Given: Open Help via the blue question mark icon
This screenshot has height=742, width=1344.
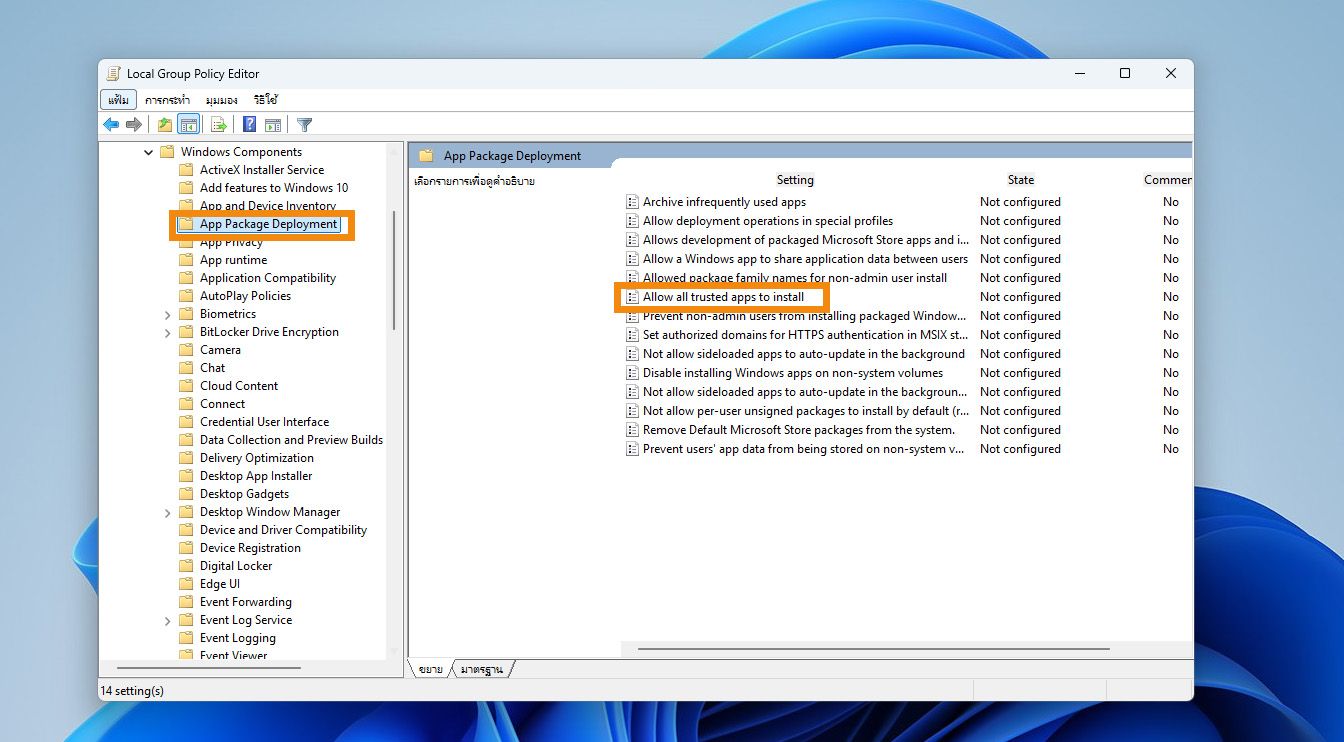Looking at the screenshot, I should click(250, 125).
